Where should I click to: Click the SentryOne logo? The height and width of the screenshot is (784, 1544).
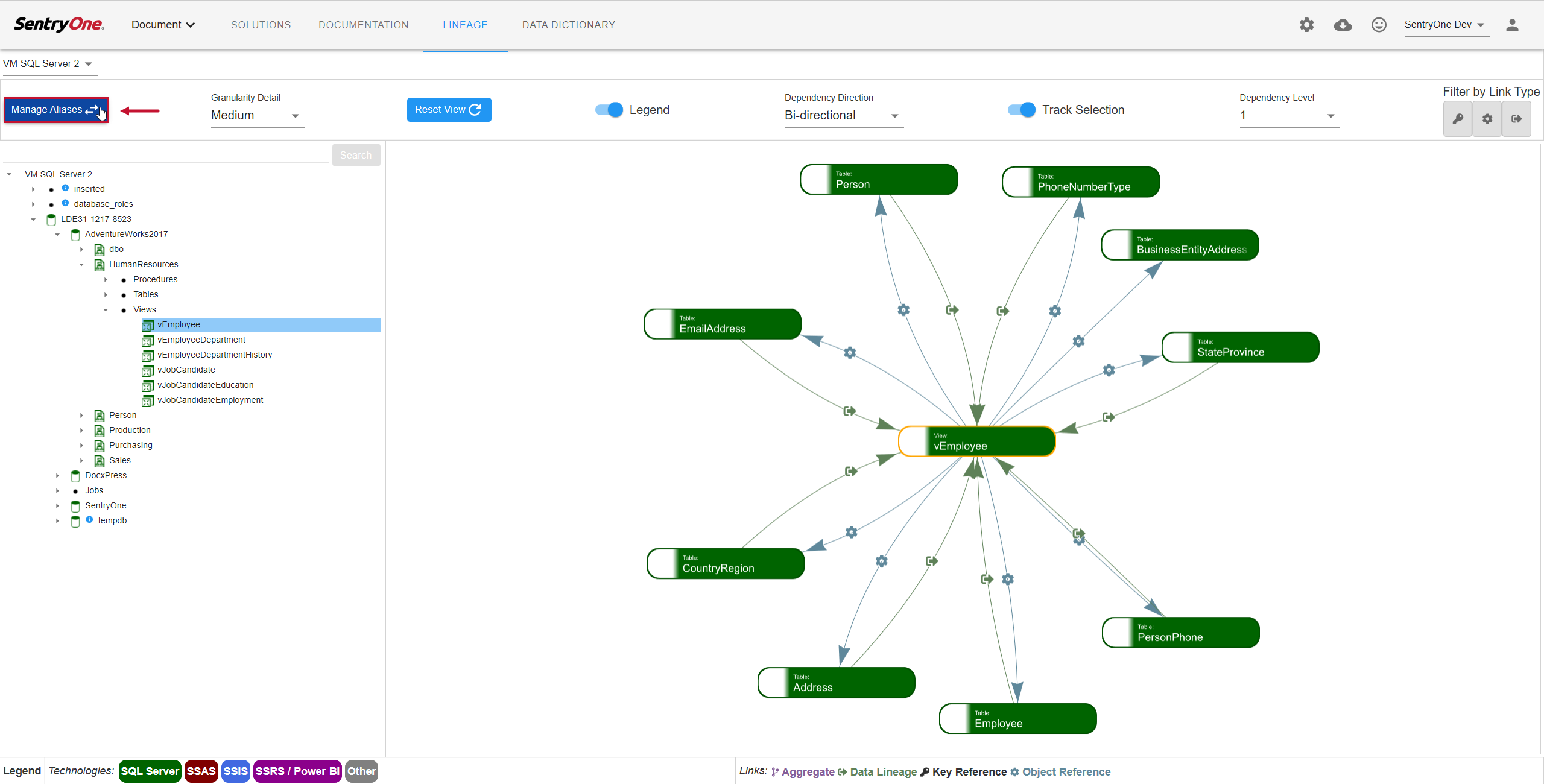(x=59, y=24)
